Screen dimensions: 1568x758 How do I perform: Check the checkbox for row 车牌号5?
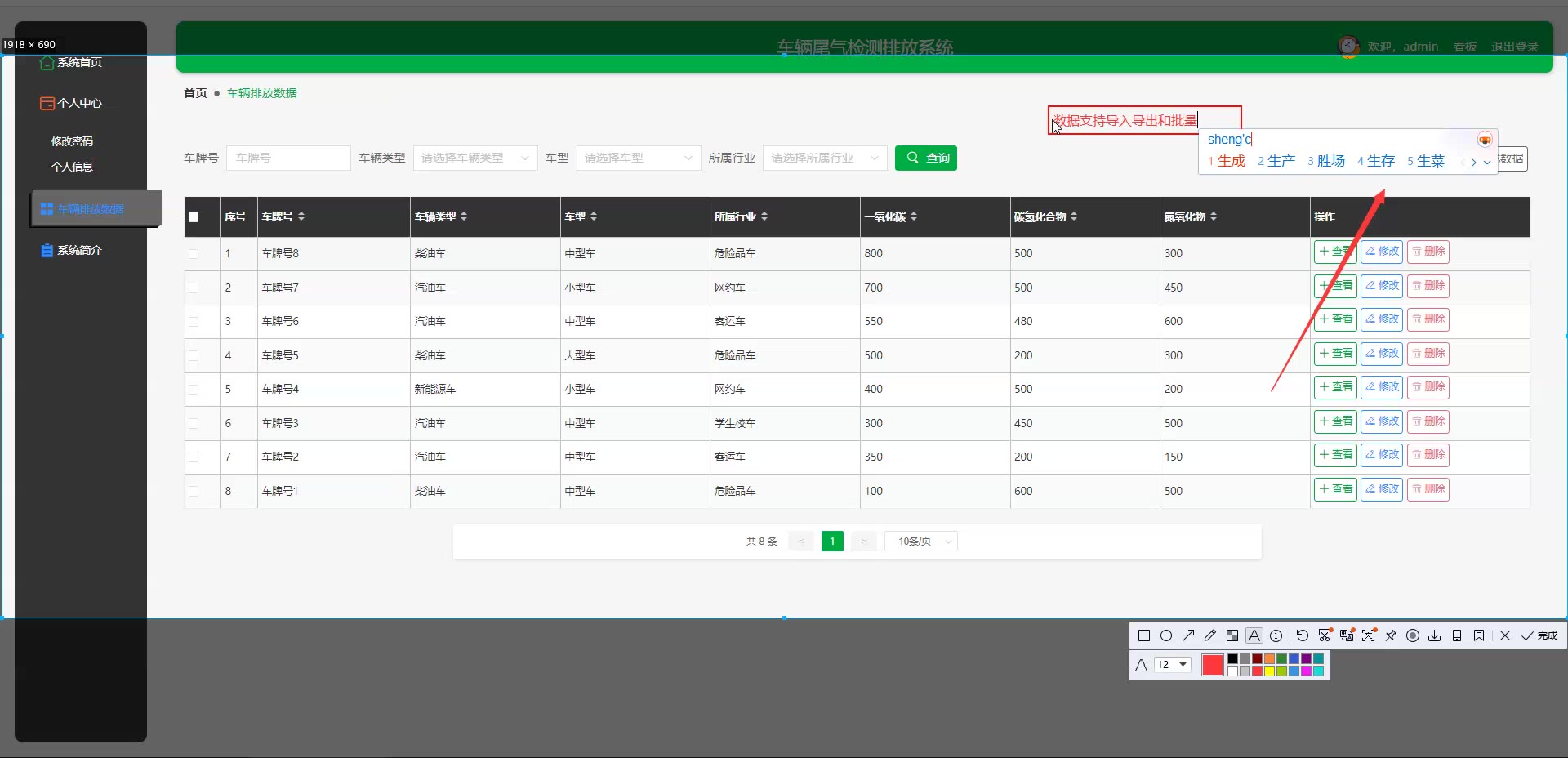click(x=194, y=355)
